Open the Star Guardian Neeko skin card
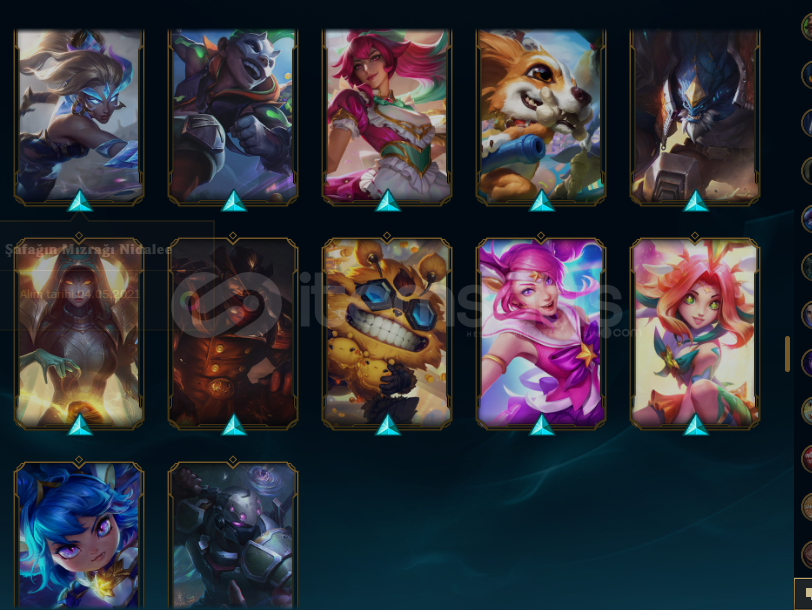812x610 pixels. click(x=695, y=333)
